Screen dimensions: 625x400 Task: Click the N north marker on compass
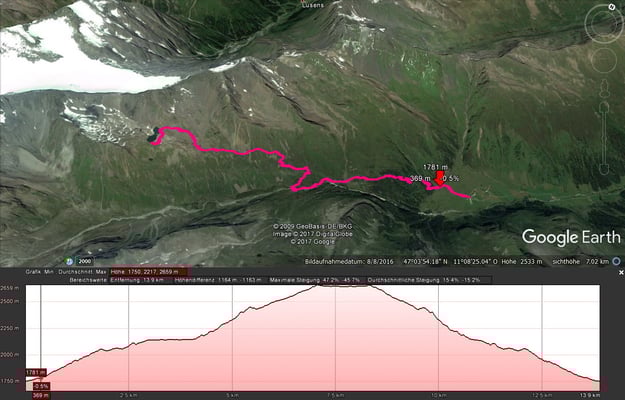pos(611,7)
